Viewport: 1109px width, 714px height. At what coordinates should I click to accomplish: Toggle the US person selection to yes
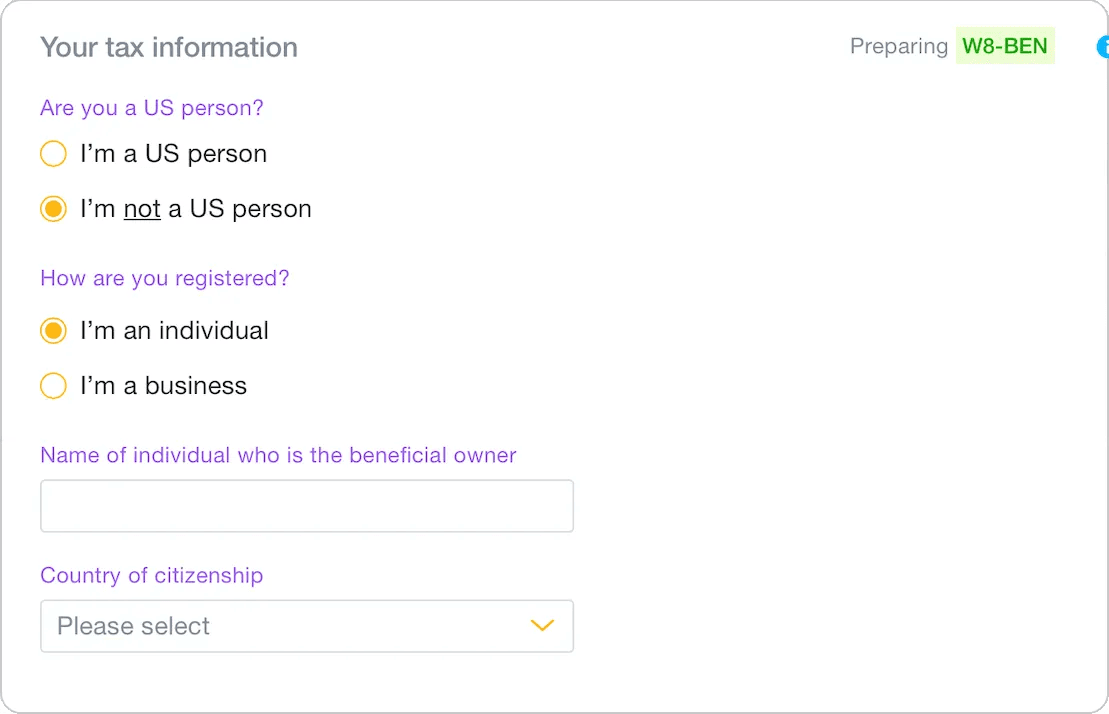tap(53, 153)
